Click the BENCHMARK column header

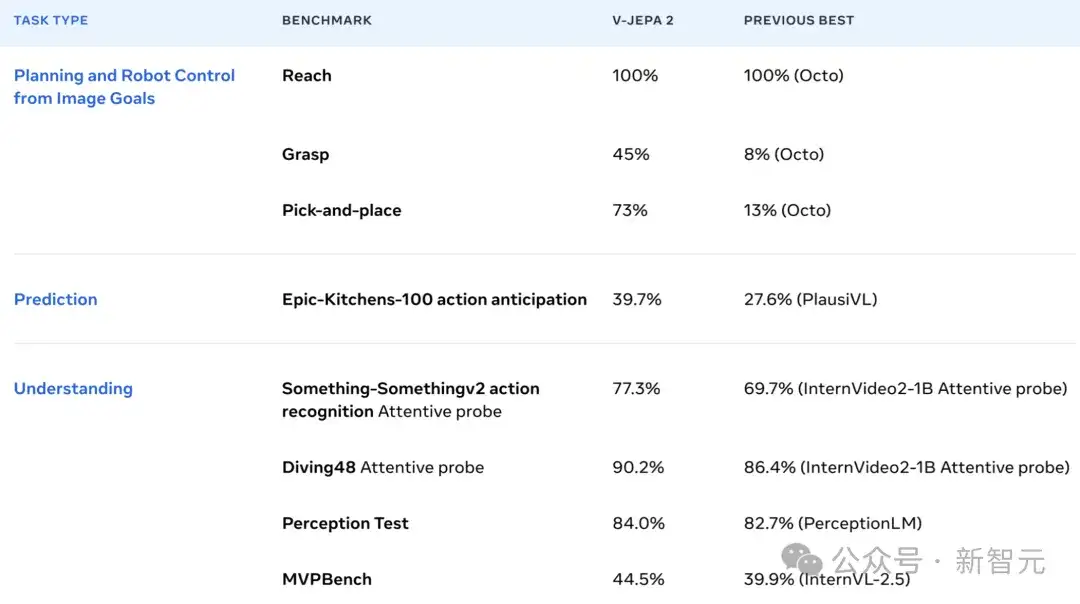(326, 21)
